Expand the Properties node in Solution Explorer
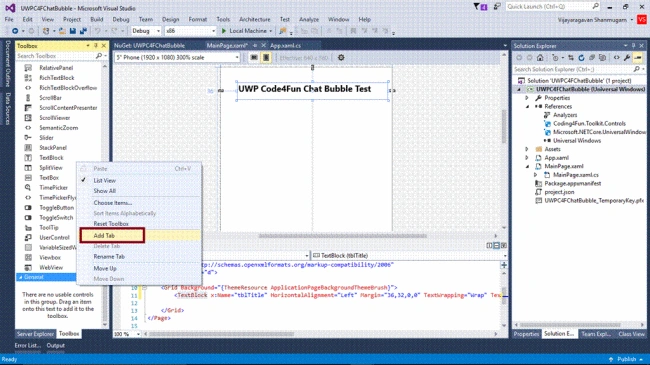650x365 pixels. coord(527,98)
